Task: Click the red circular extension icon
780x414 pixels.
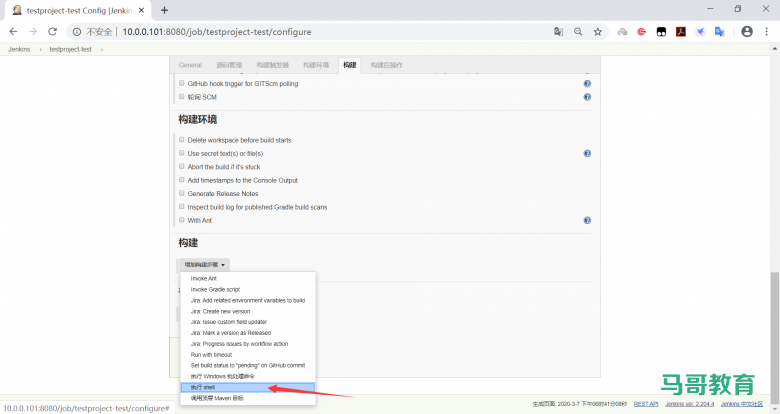Action: pos(641,31)
